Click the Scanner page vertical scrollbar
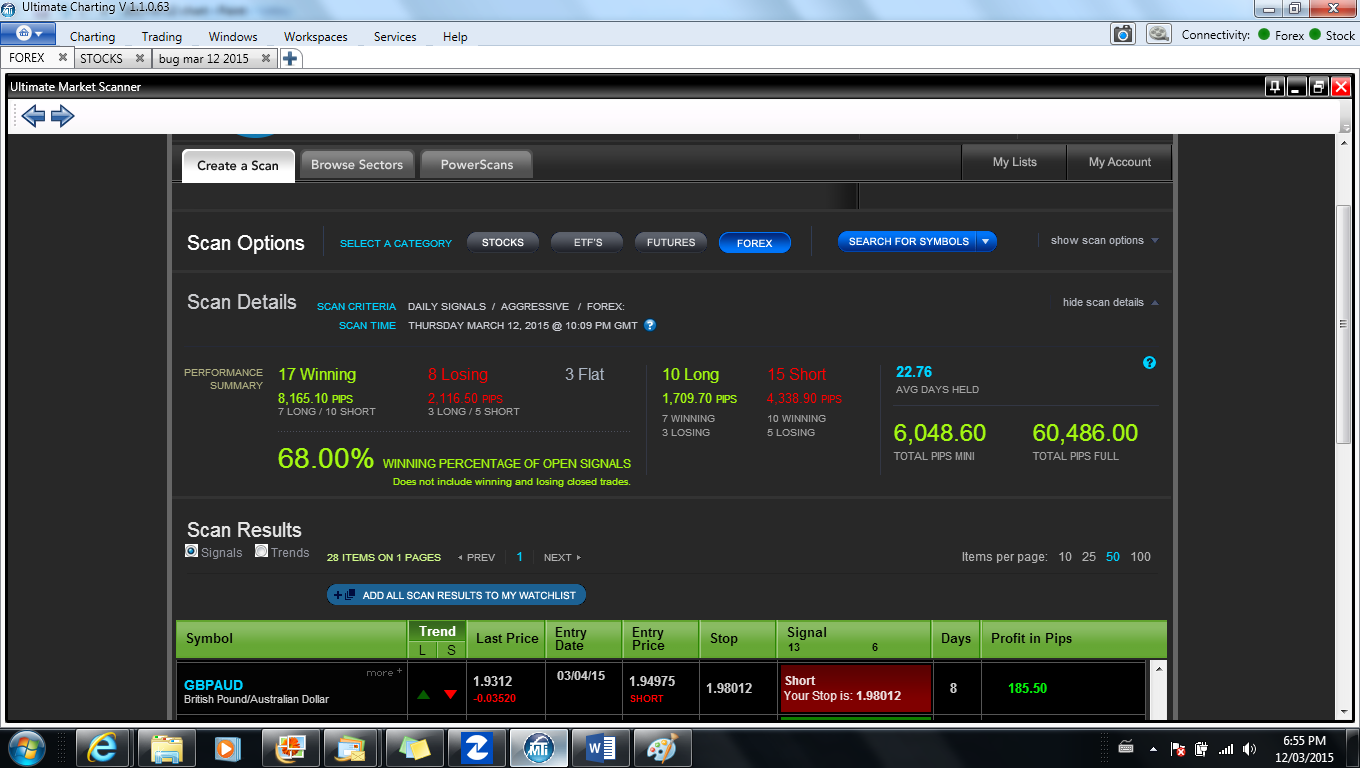Screen dimensions: 1360x768 click(1343, 323)
